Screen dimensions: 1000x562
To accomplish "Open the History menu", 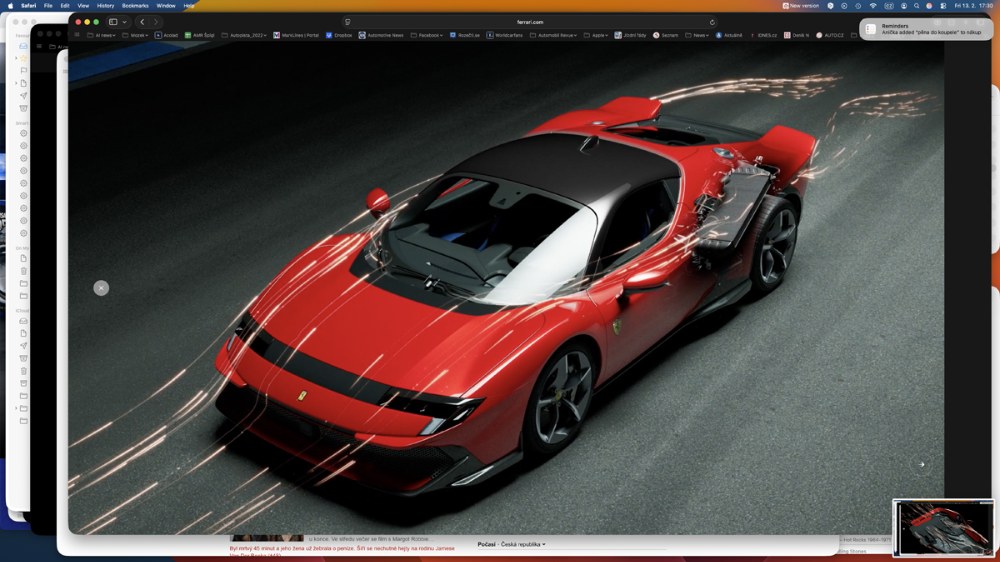I will (105, 6).
